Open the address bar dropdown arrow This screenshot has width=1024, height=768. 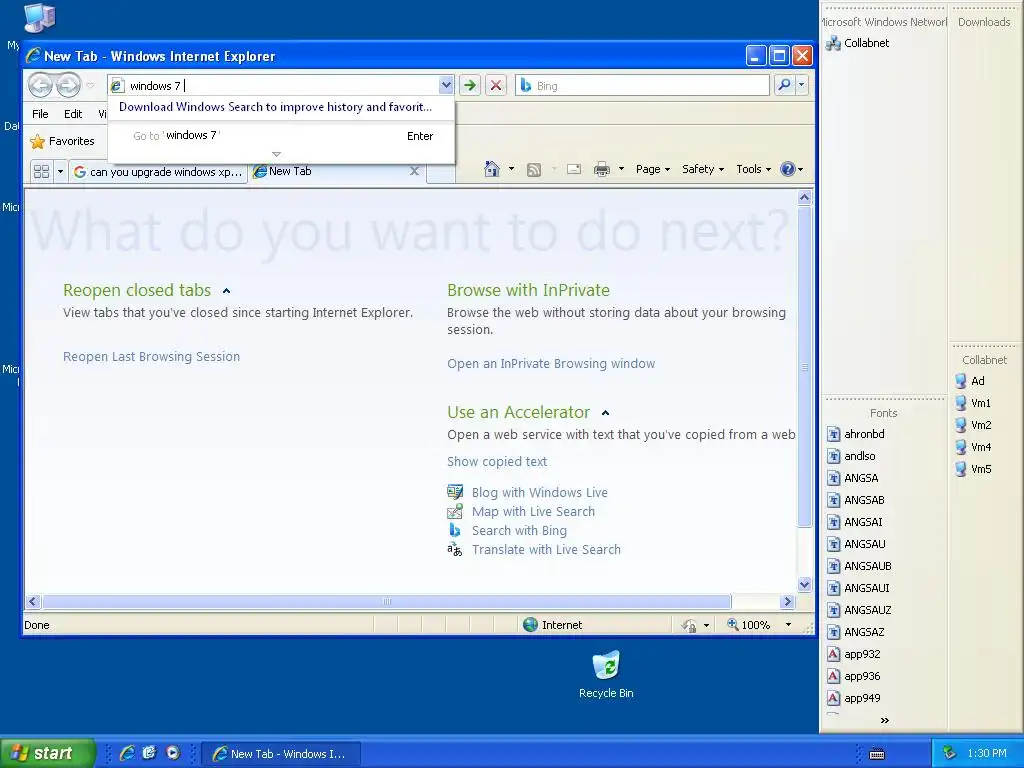click(x=445, y=85)
